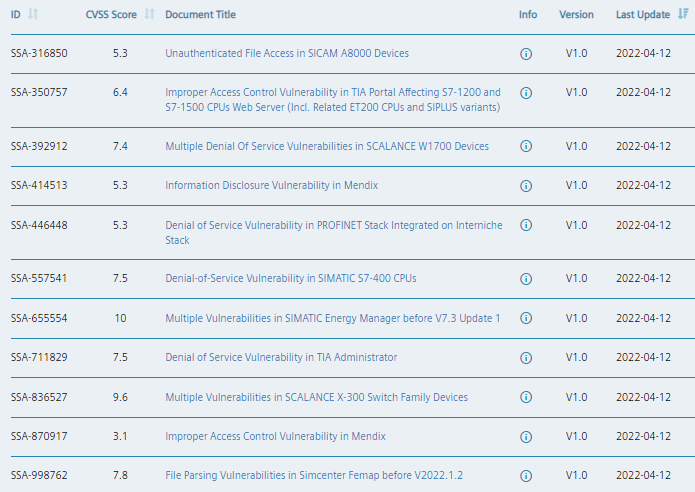The height and width of the screenshot is (492, 695).
Task: Select ID cell SSA-870917
Action: (x=39, y=436)
